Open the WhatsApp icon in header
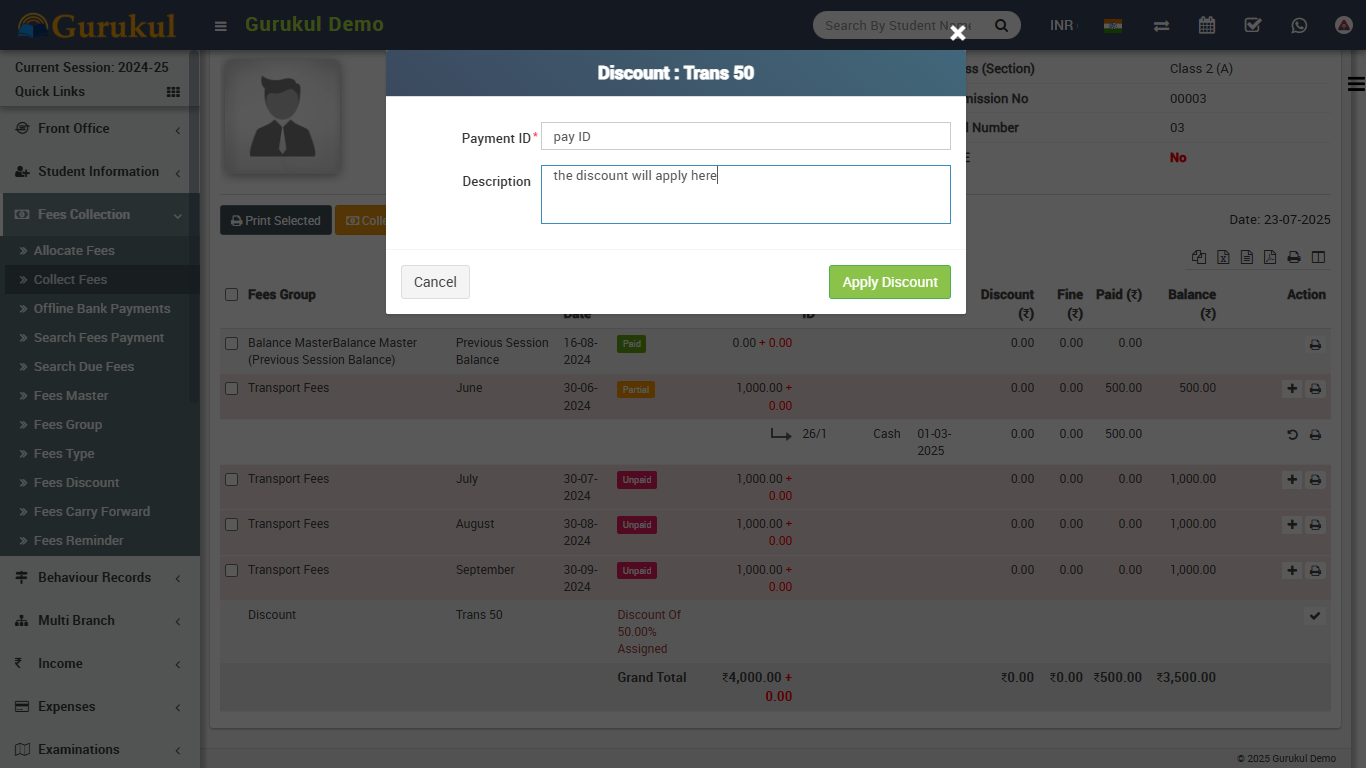The height and width of the screenshot is (768, 1366). point(1299,26)
